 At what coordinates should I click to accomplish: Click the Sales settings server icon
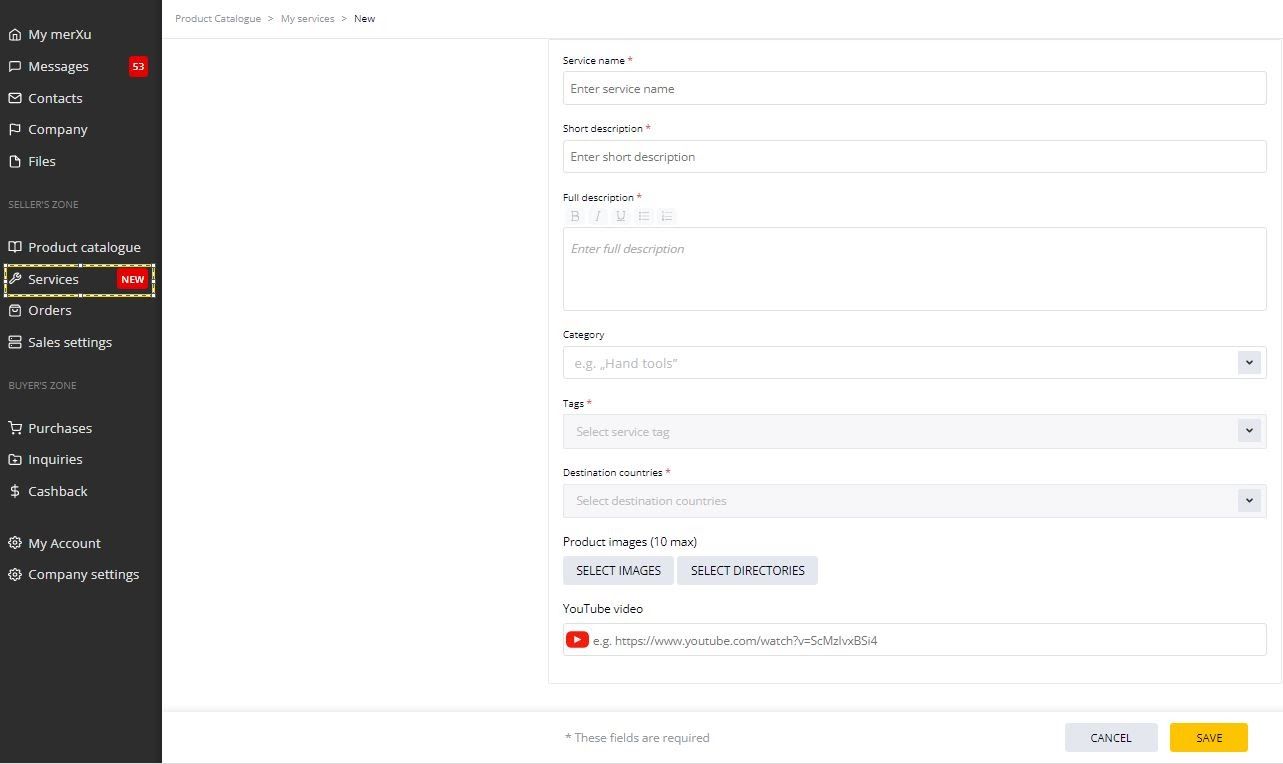[14, 342]
